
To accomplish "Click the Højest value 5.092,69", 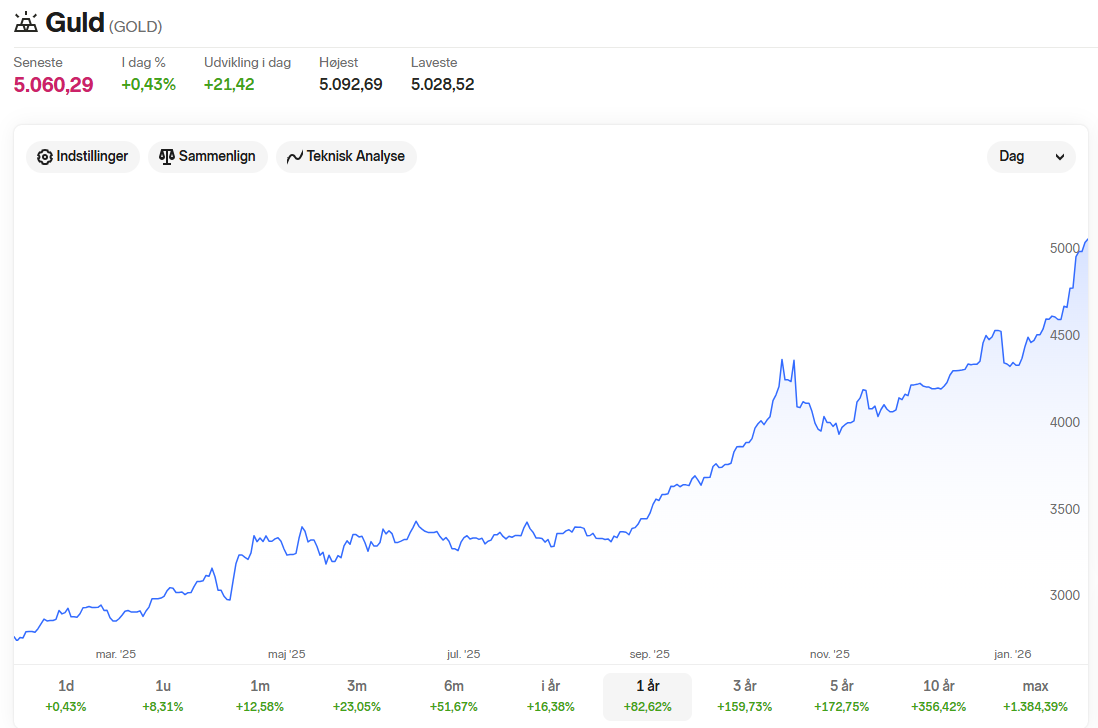I will pyautogui.click(x=351, y=85).
